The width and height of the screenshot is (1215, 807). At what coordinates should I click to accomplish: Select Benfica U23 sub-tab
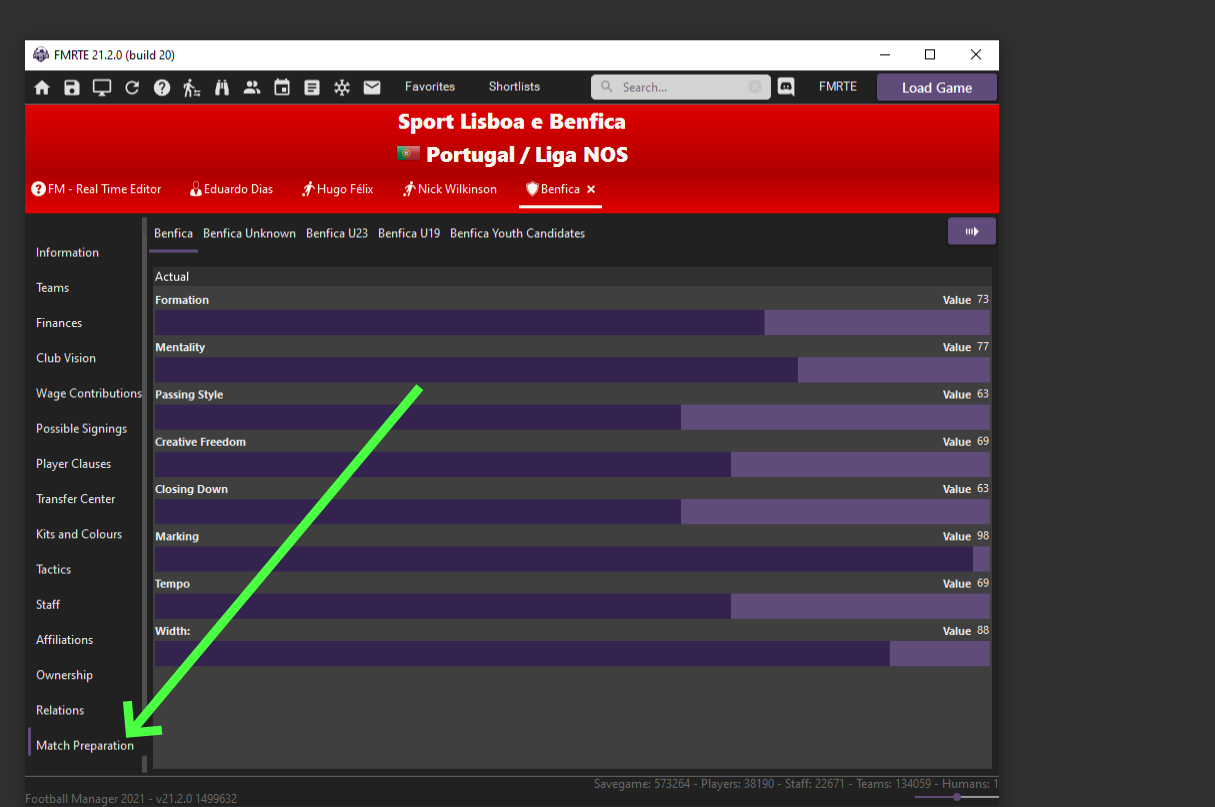point(337,233)
